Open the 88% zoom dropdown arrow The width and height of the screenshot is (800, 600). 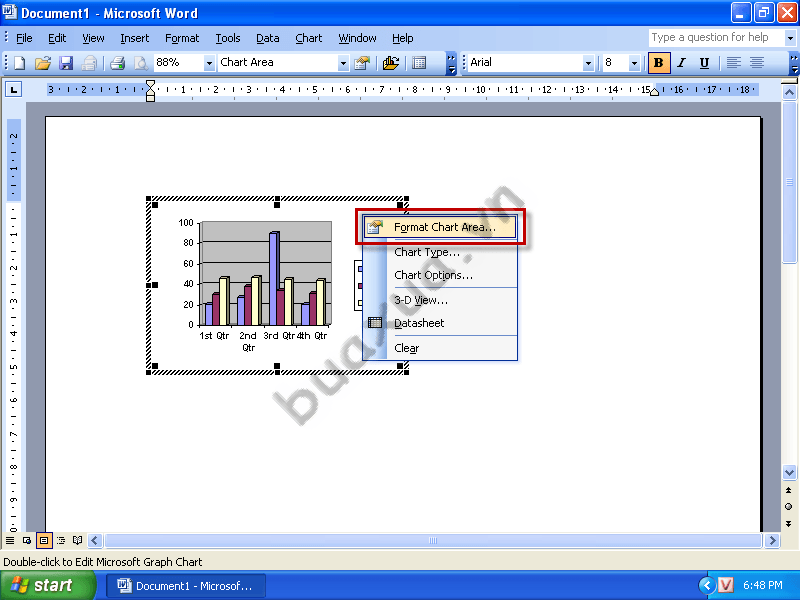[209, 63]
